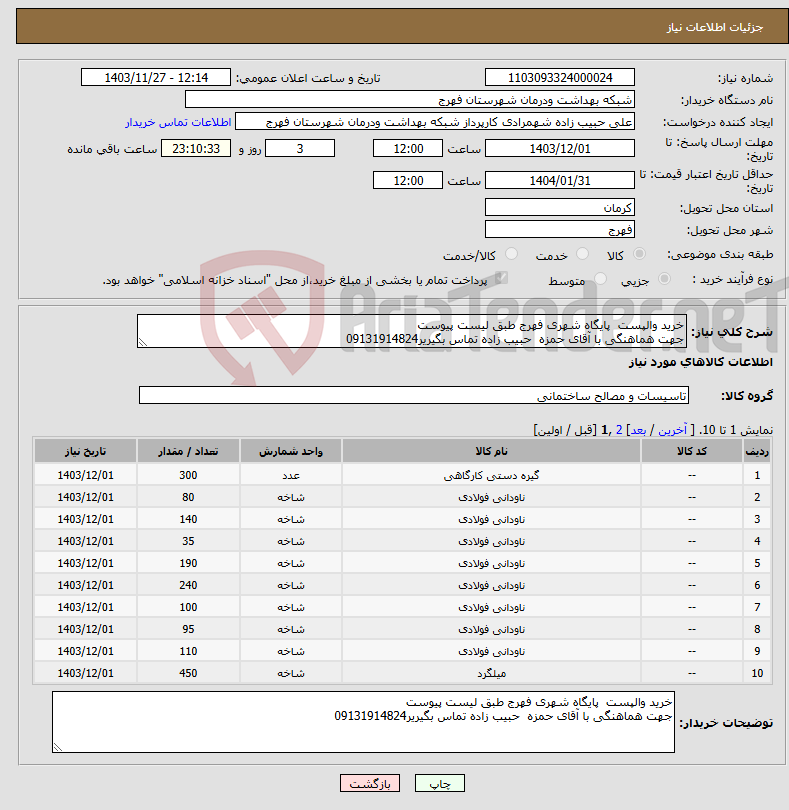Screen dimensions: 789x810
Task: Click the buyer organization name field
Action: pyautogui.click(x=410, y=100)
